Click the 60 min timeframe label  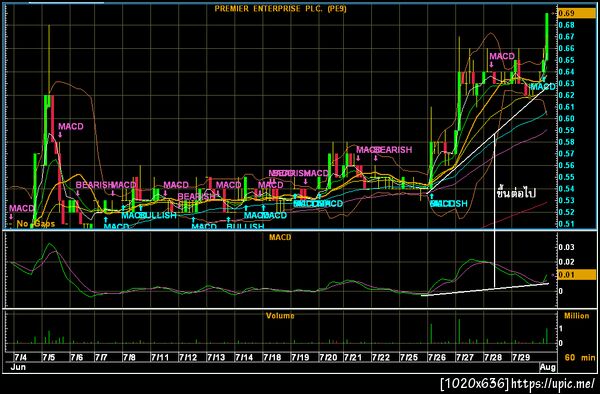pos(580,358)
